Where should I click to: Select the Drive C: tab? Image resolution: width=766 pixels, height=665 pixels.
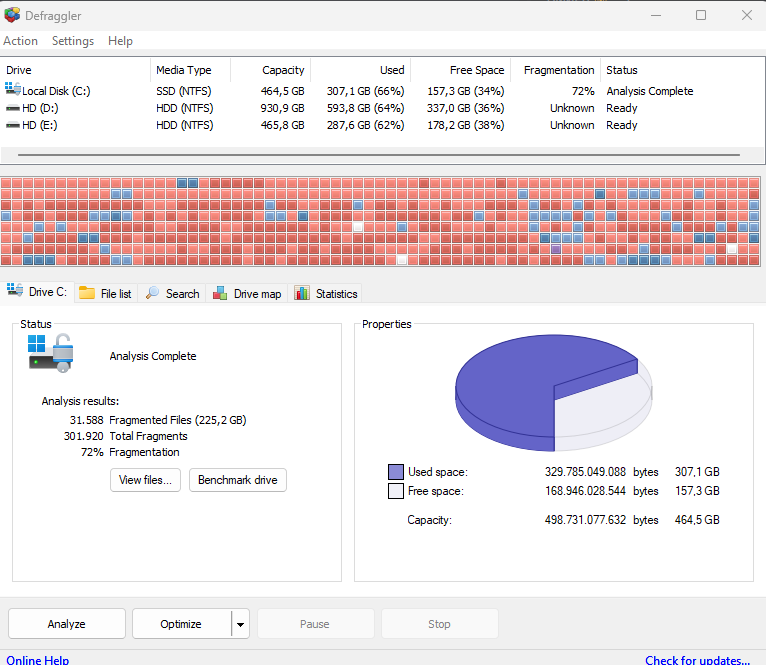point(37,292)
